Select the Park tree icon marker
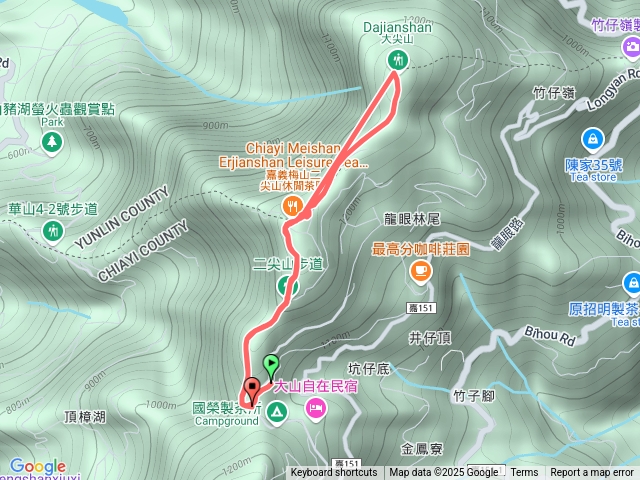 coord(52,142)
